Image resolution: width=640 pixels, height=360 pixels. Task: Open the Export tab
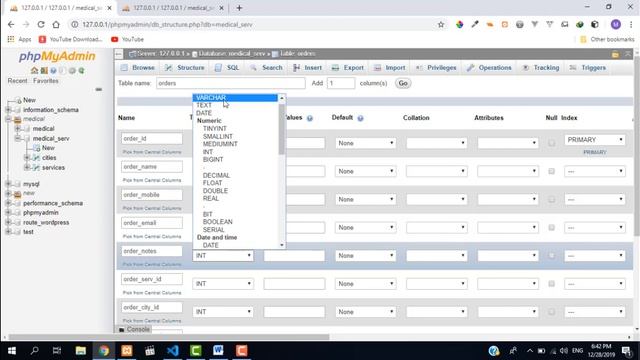point(348,68)
